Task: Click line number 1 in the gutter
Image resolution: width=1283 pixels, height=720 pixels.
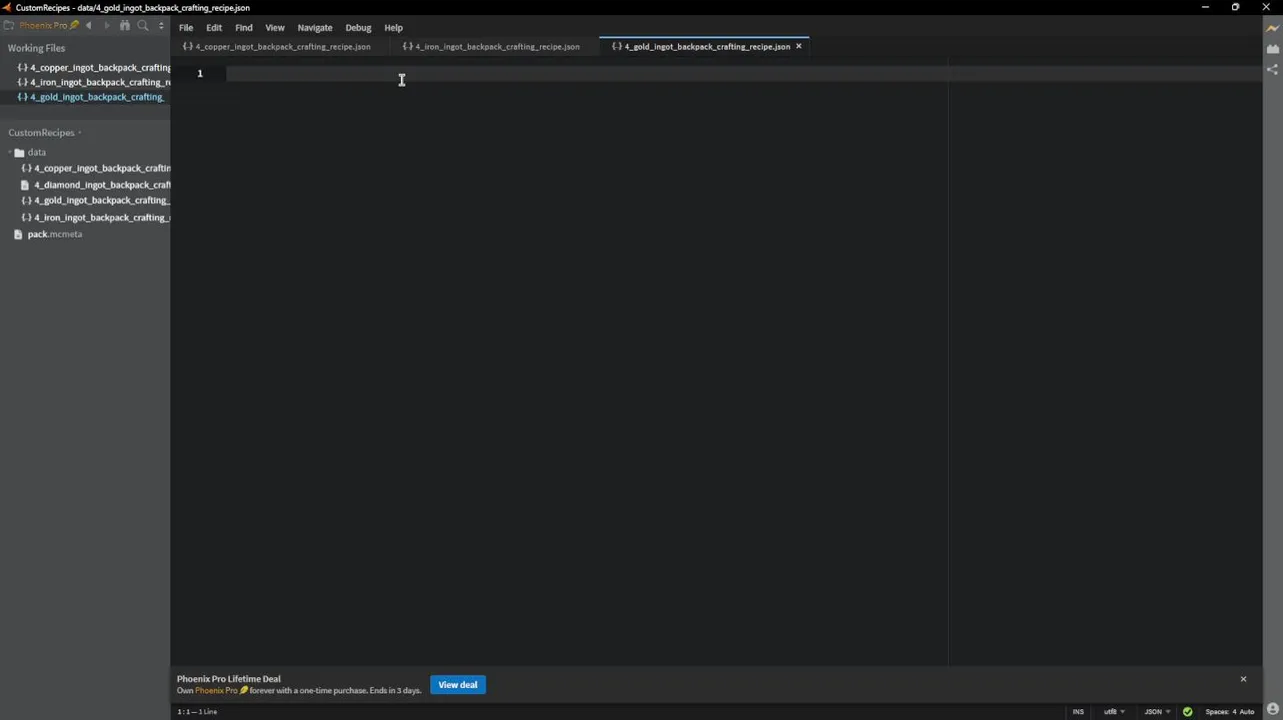Action: coord(200,73)
